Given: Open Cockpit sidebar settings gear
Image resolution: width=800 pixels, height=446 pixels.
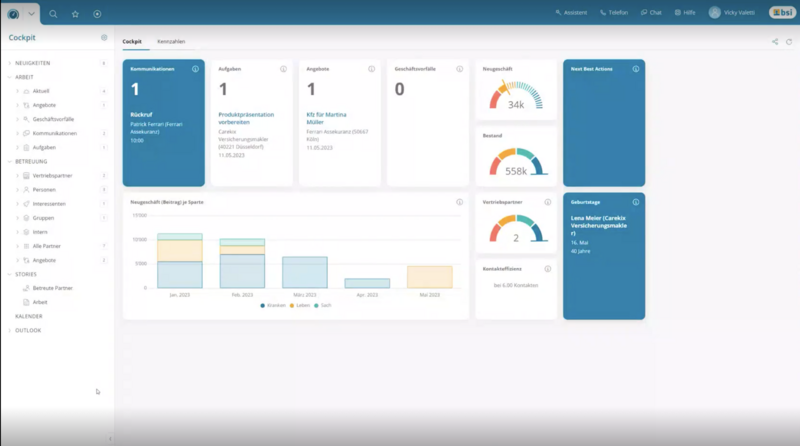Looking at the screenshot, I should pyautogui.click(x=104, y=38).
